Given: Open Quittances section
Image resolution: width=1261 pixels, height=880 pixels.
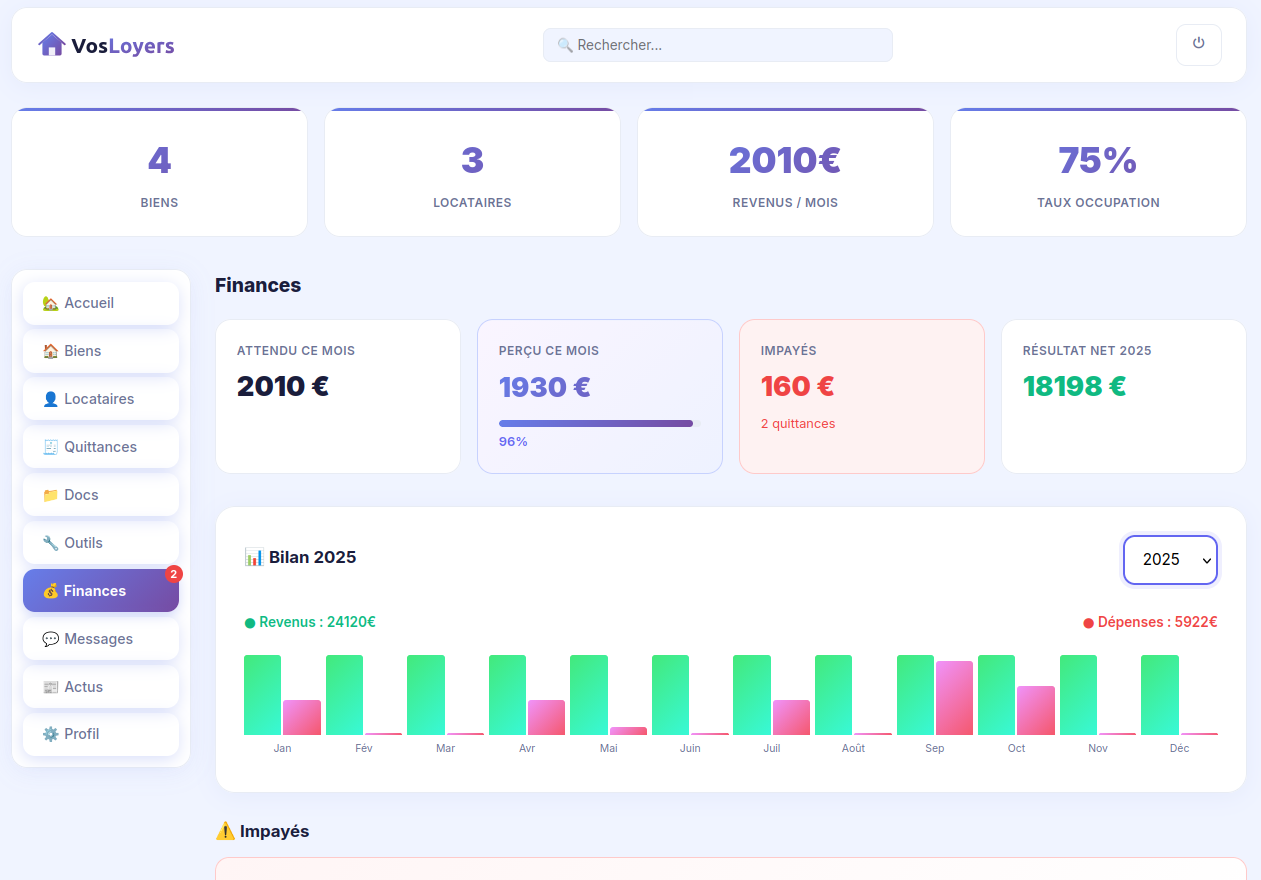Looking at the screenshot, I should click(101, 447).
